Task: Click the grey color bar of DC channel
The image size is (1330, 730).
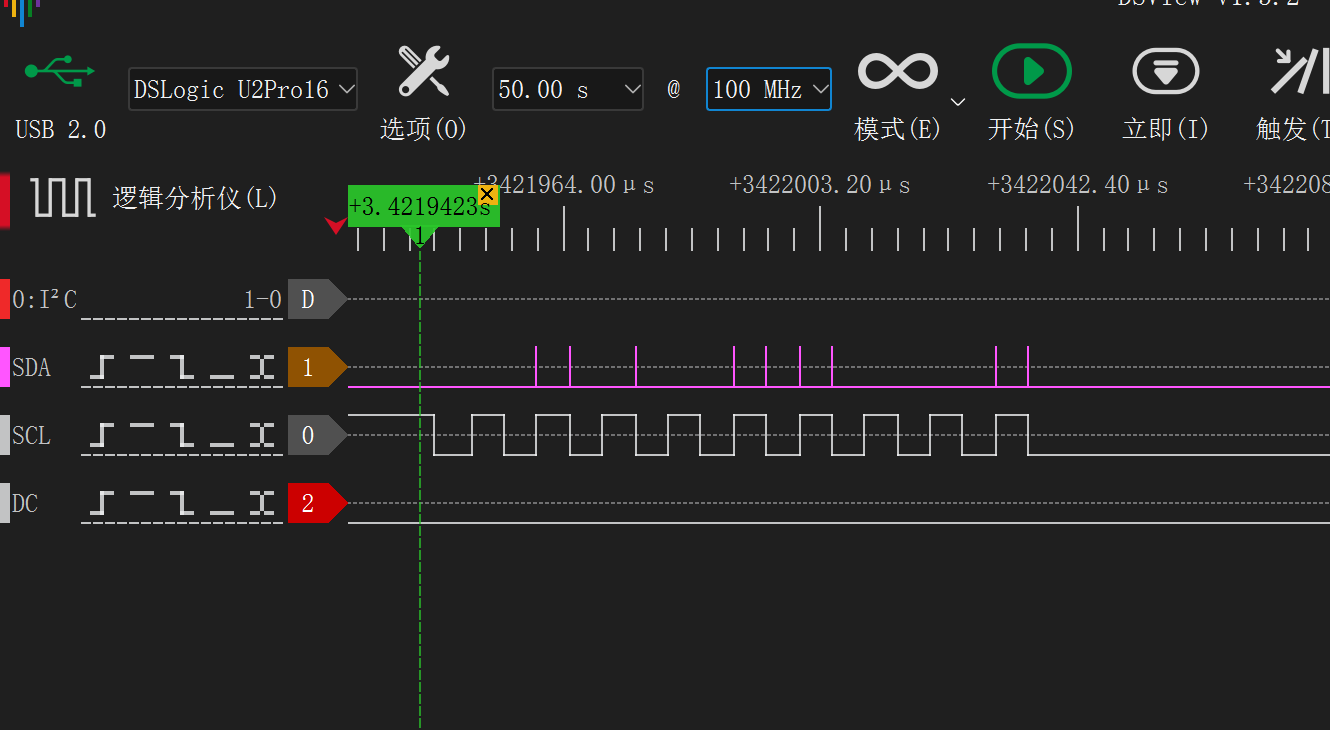Action: [x=4, y=503]
